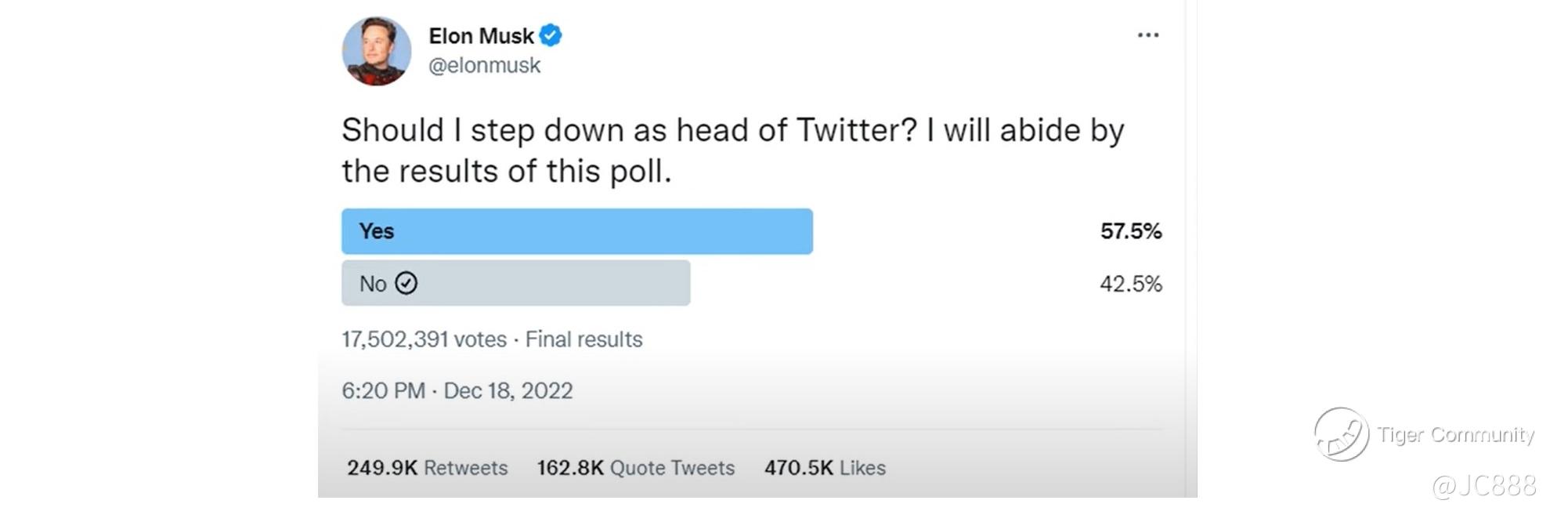View the 249.9K Retweets list
Image resolution: width=1568 pixels, height=522 pixels.
pyautogui.click(x=427, y=468)
